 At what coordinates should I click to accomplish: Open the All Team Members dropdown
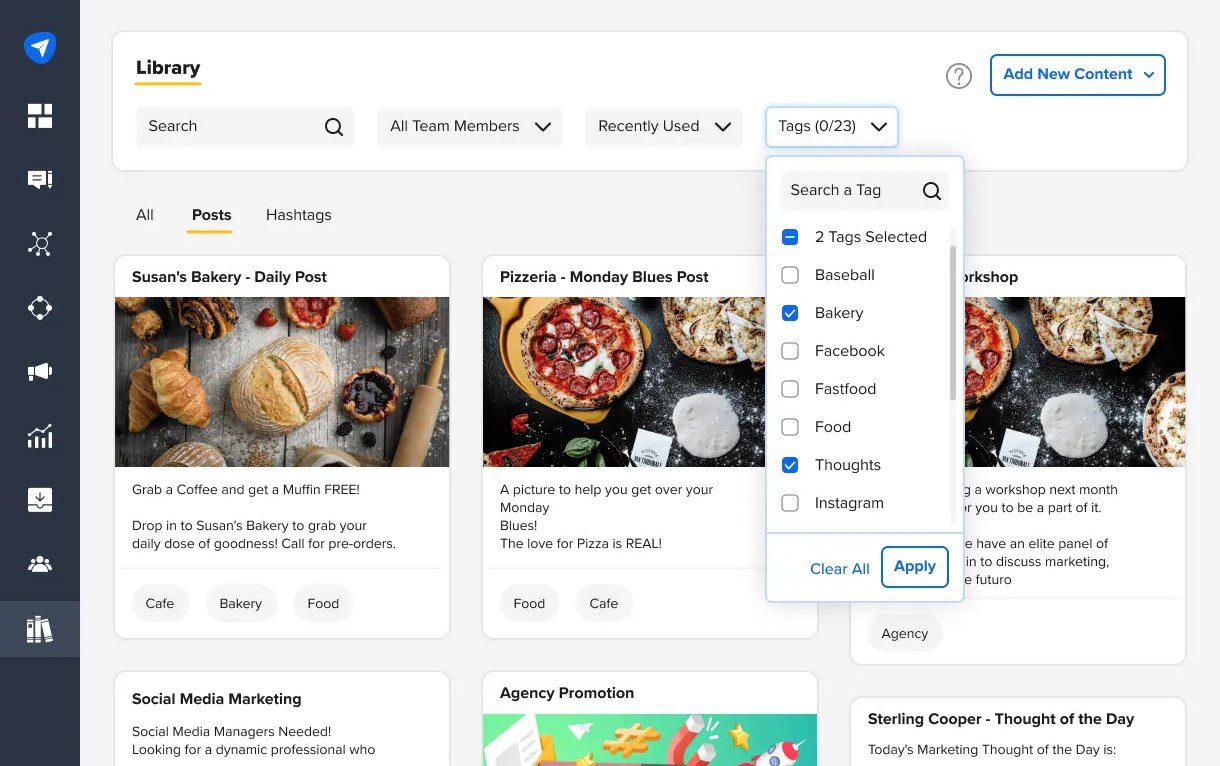point(469,126)
